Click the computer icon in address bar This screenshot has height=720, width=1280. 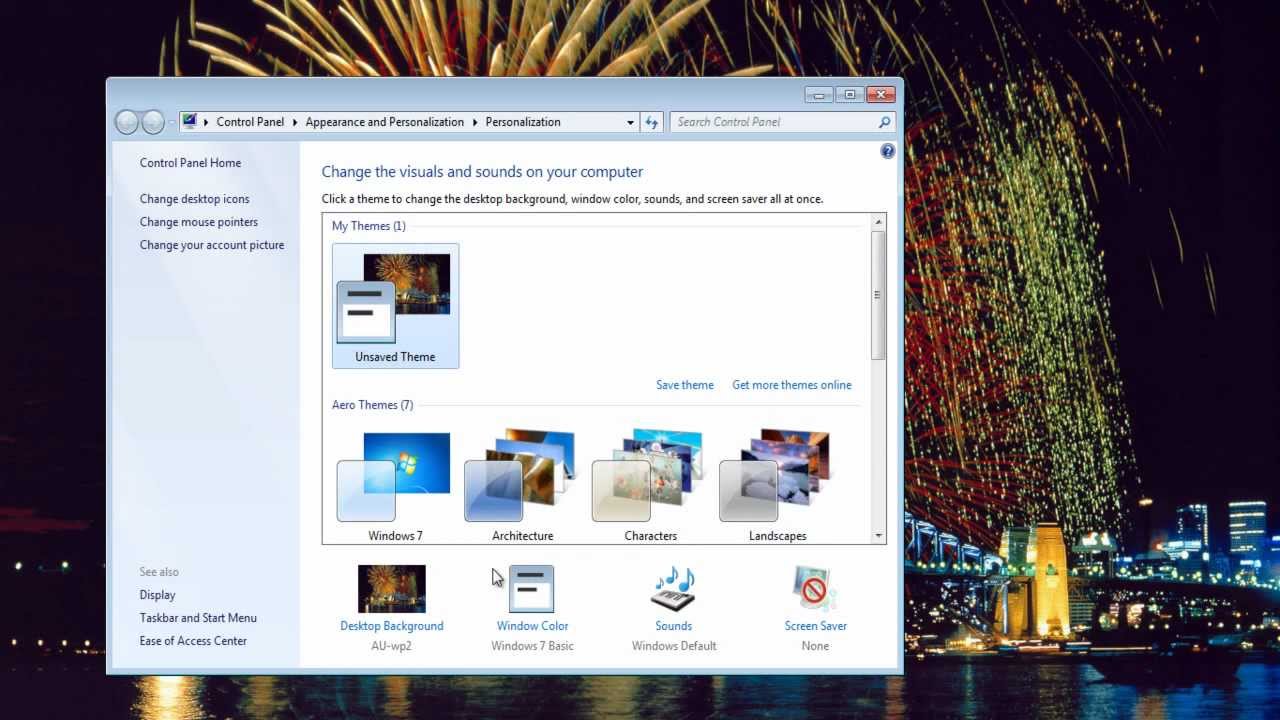(190, 122)
